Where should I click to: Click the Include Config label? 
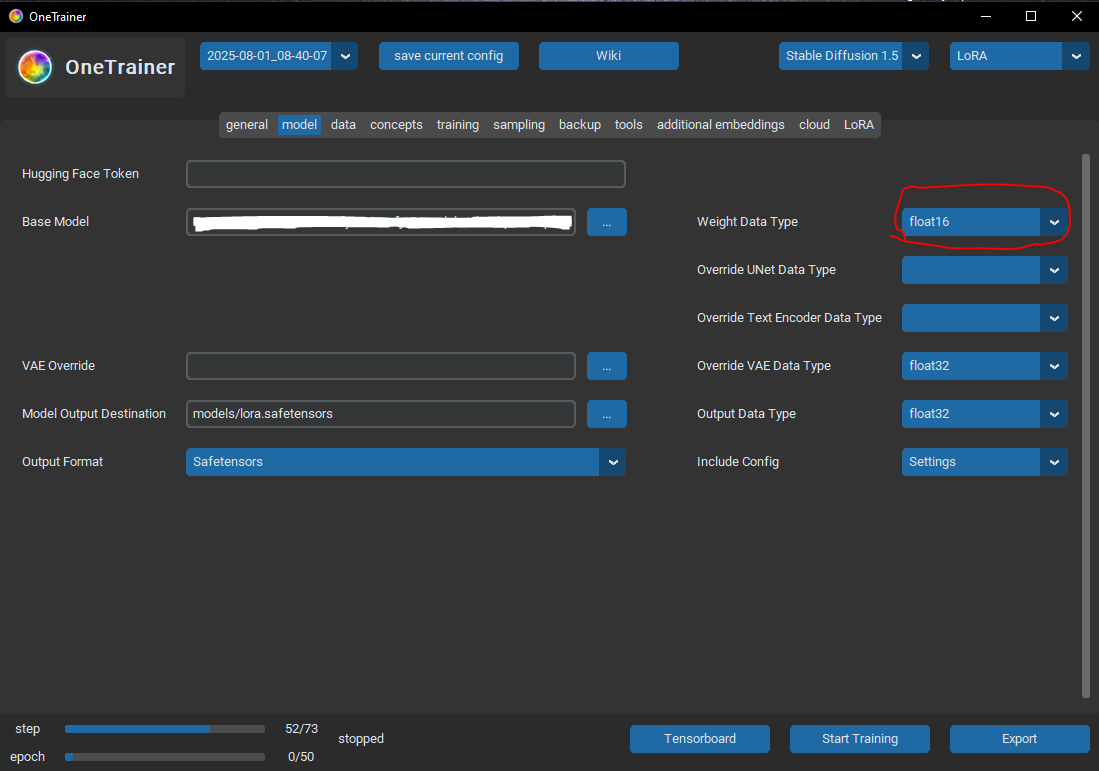click(x=737, y=462)
